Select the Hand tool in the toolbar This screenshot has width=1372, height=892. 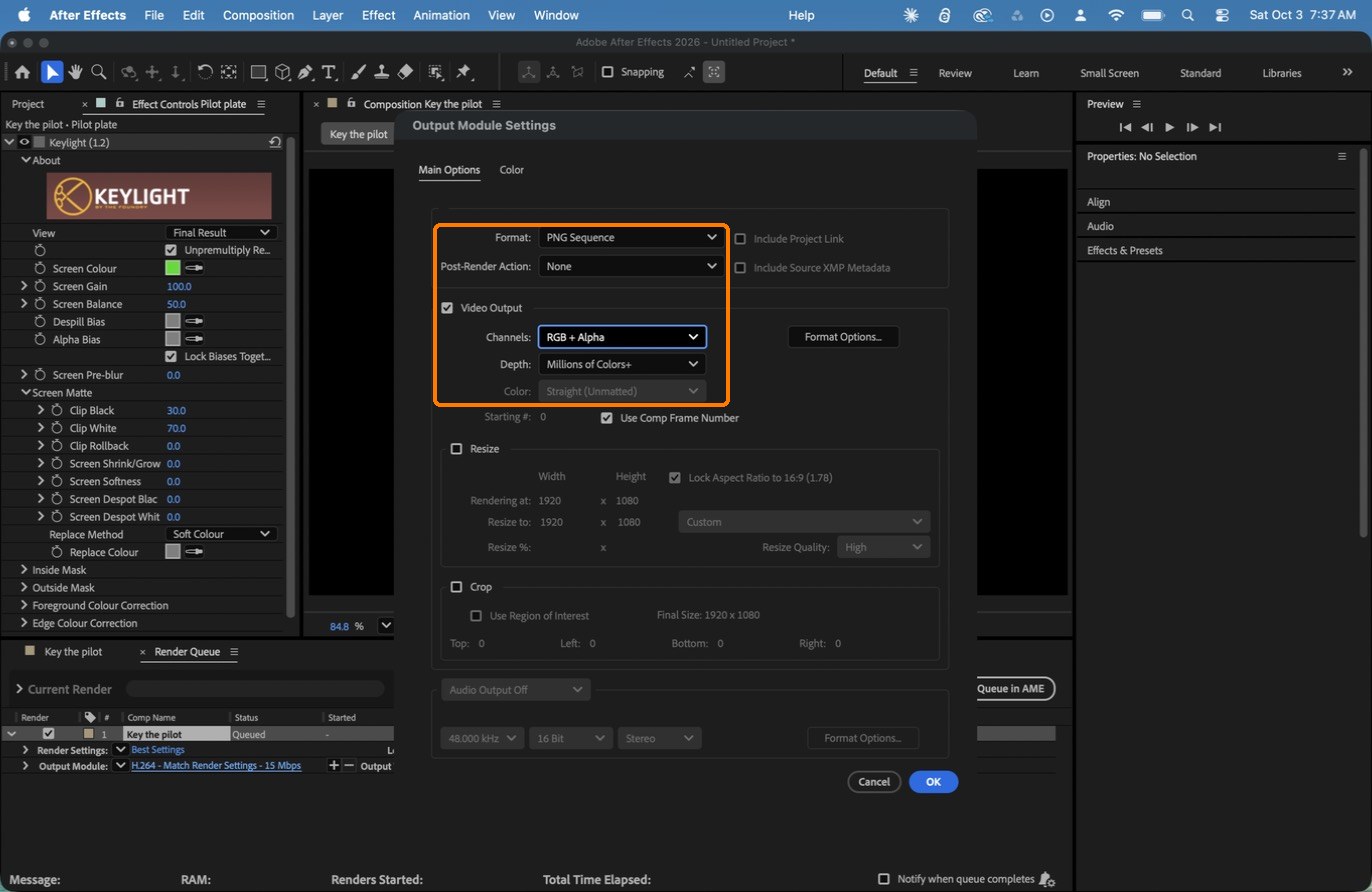[x=75, y=72]
